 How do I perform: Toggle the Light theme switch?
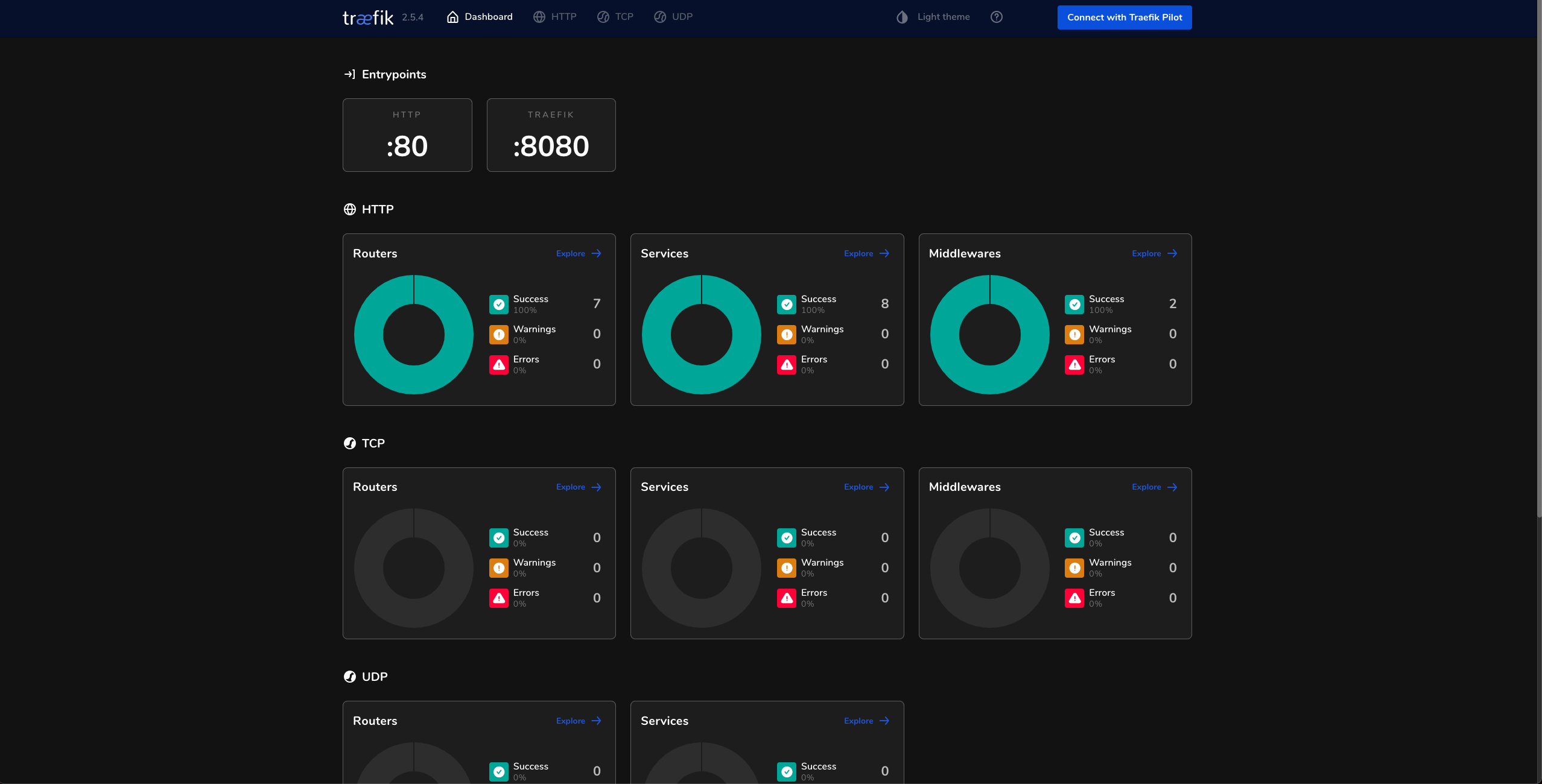coord(943,17)
